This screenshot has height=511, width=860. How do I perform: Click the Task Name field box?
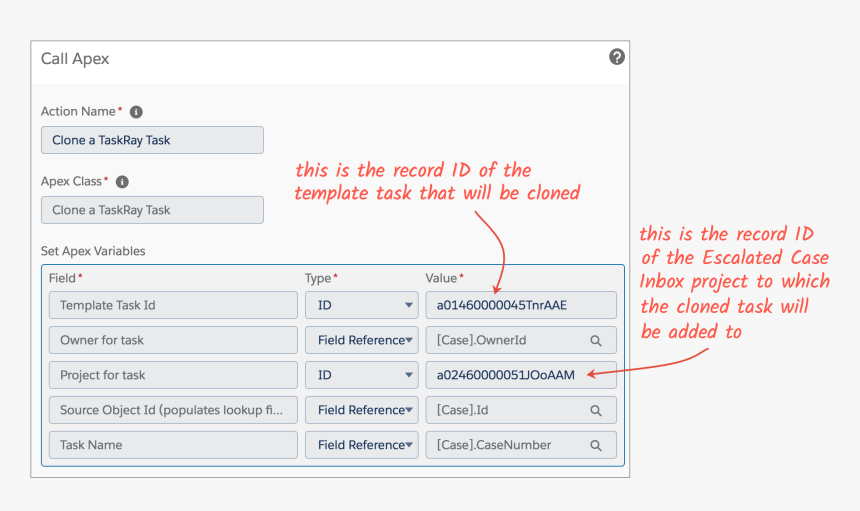(173, 445)
